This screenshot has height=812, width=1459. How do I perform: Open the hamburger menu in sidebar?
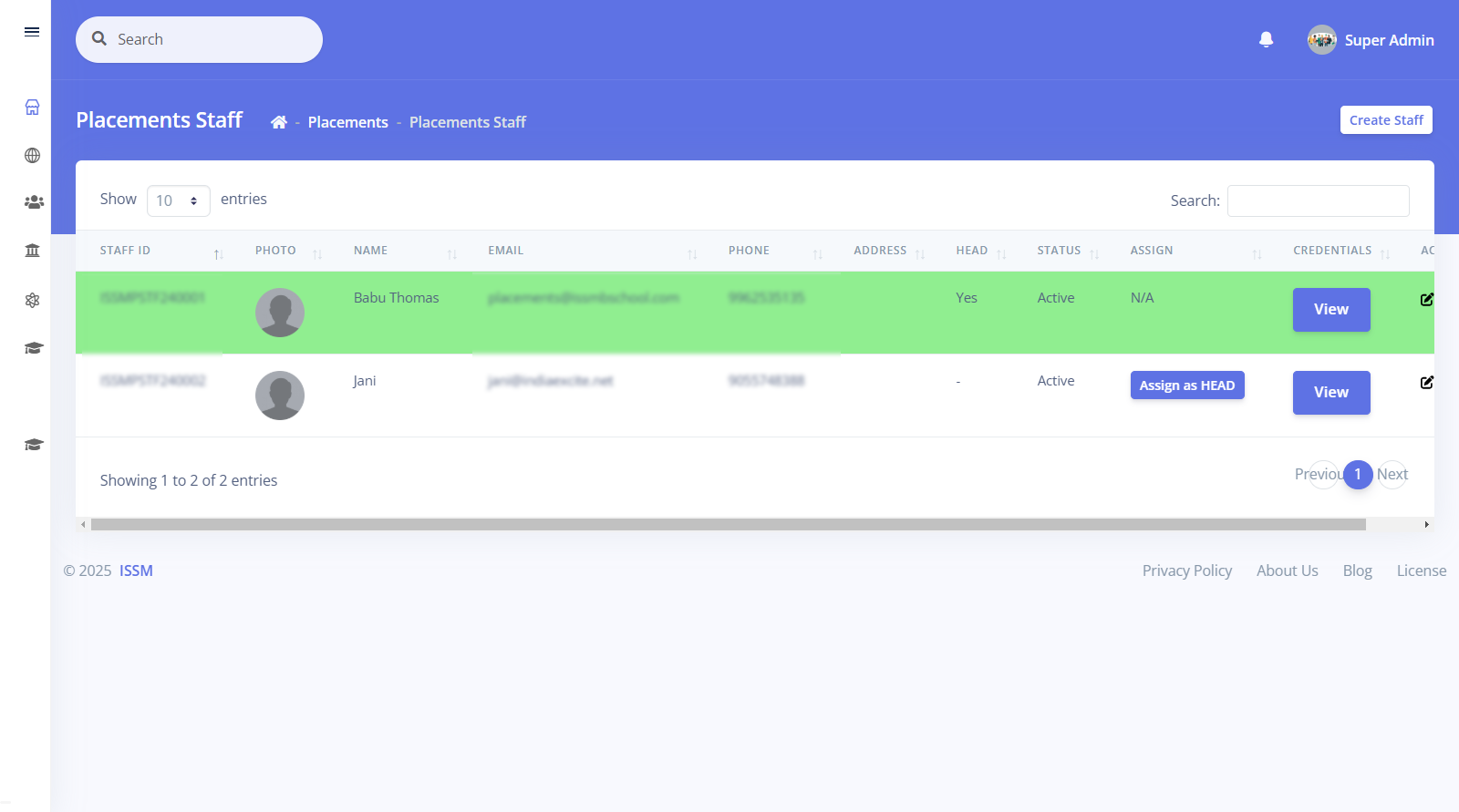pos(32,32)
